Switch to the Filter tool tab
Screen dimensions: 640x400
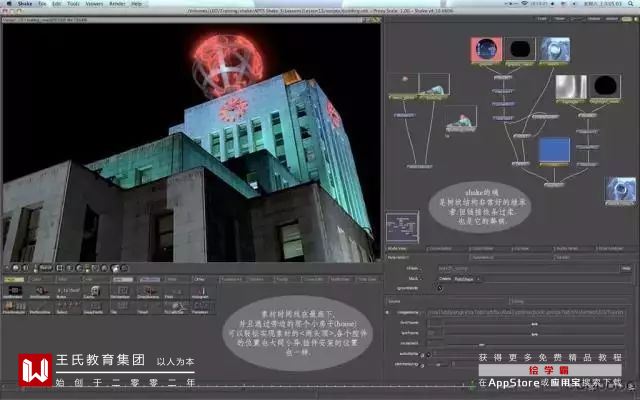(x=68, y=280)
